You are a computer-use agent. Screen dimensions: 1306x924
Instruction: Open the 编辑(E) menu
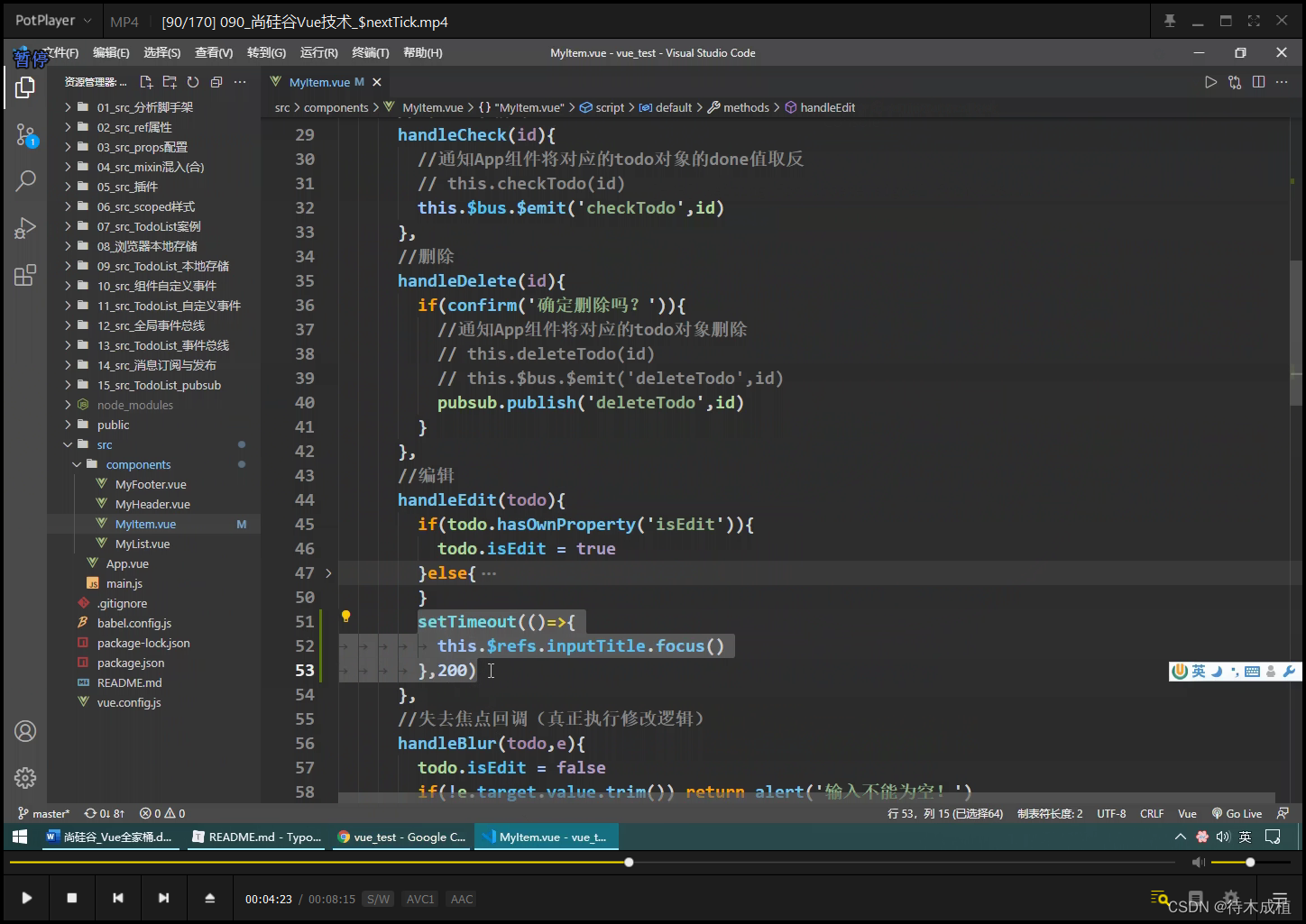[x=111, y=53]
